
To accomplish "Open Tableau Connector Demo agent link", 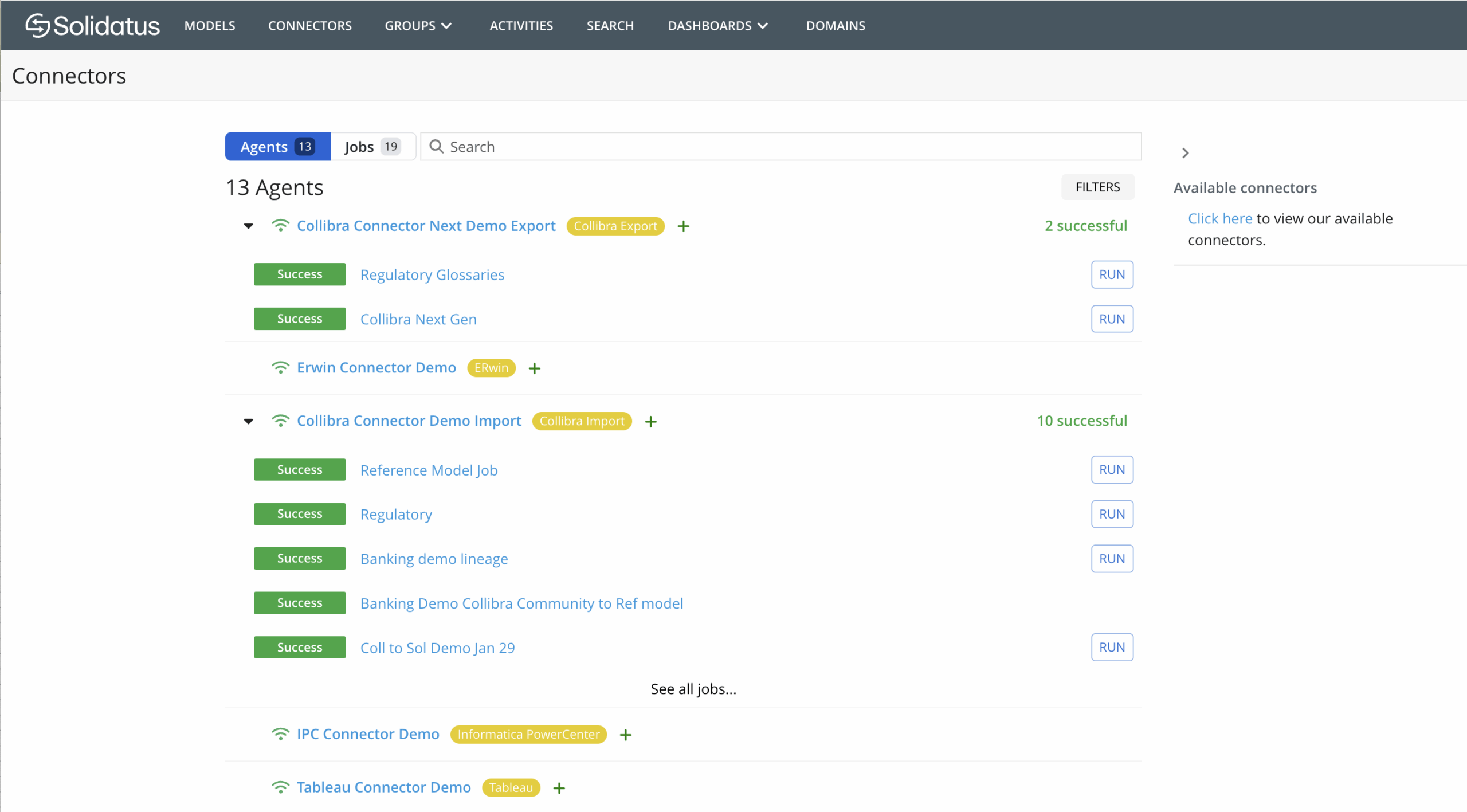I will click(x=384, y=788).
